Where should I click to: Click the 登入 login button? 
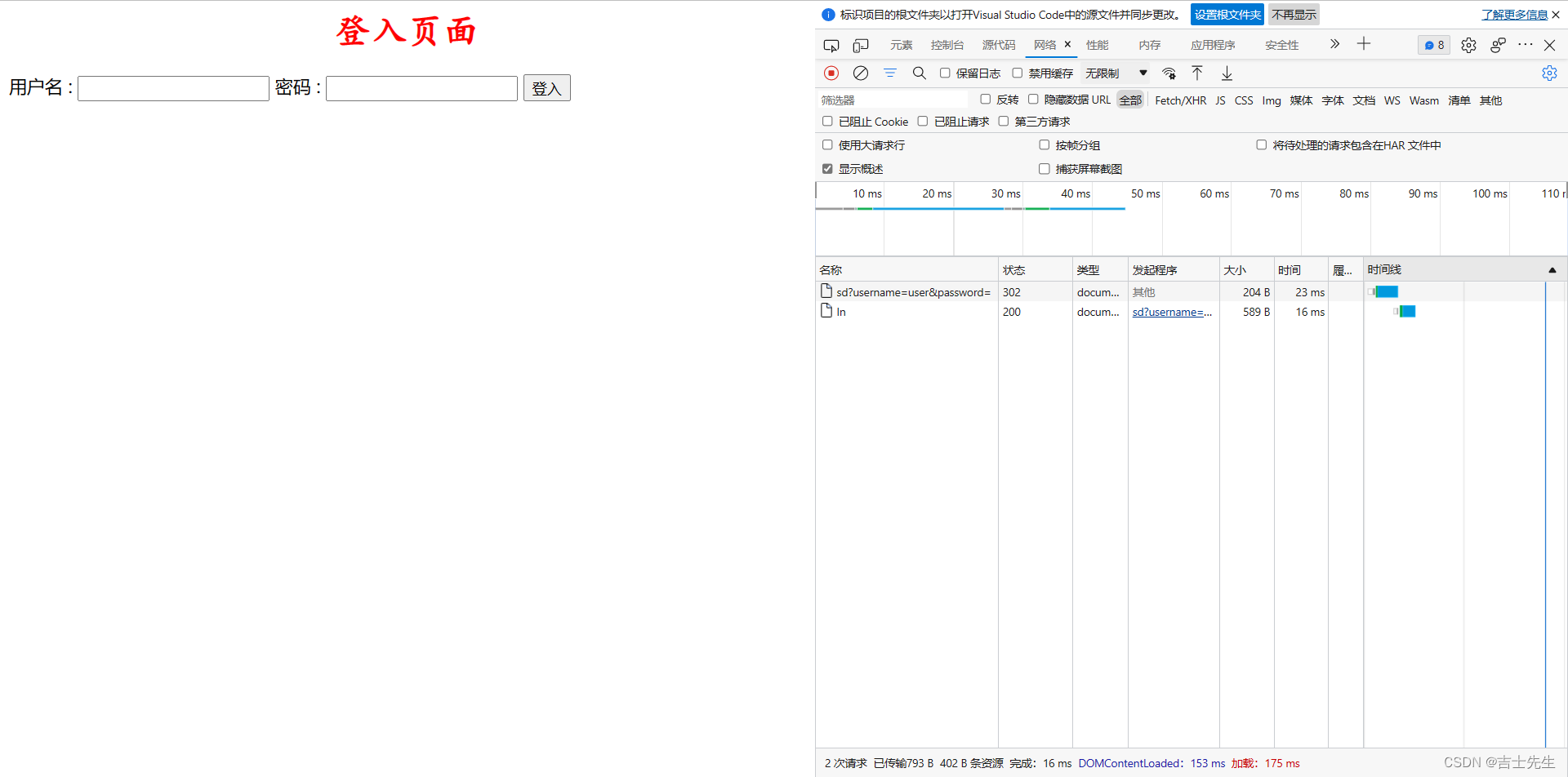(x=546, y=88)
